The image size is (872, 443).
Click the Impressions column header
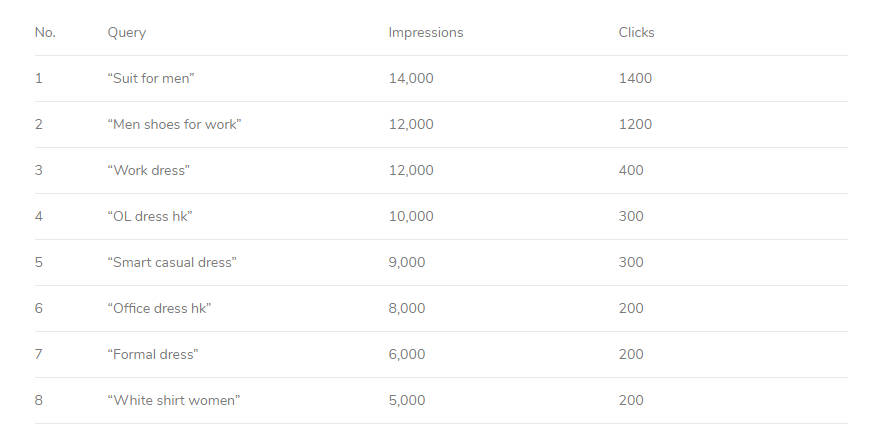coord(425,32)
